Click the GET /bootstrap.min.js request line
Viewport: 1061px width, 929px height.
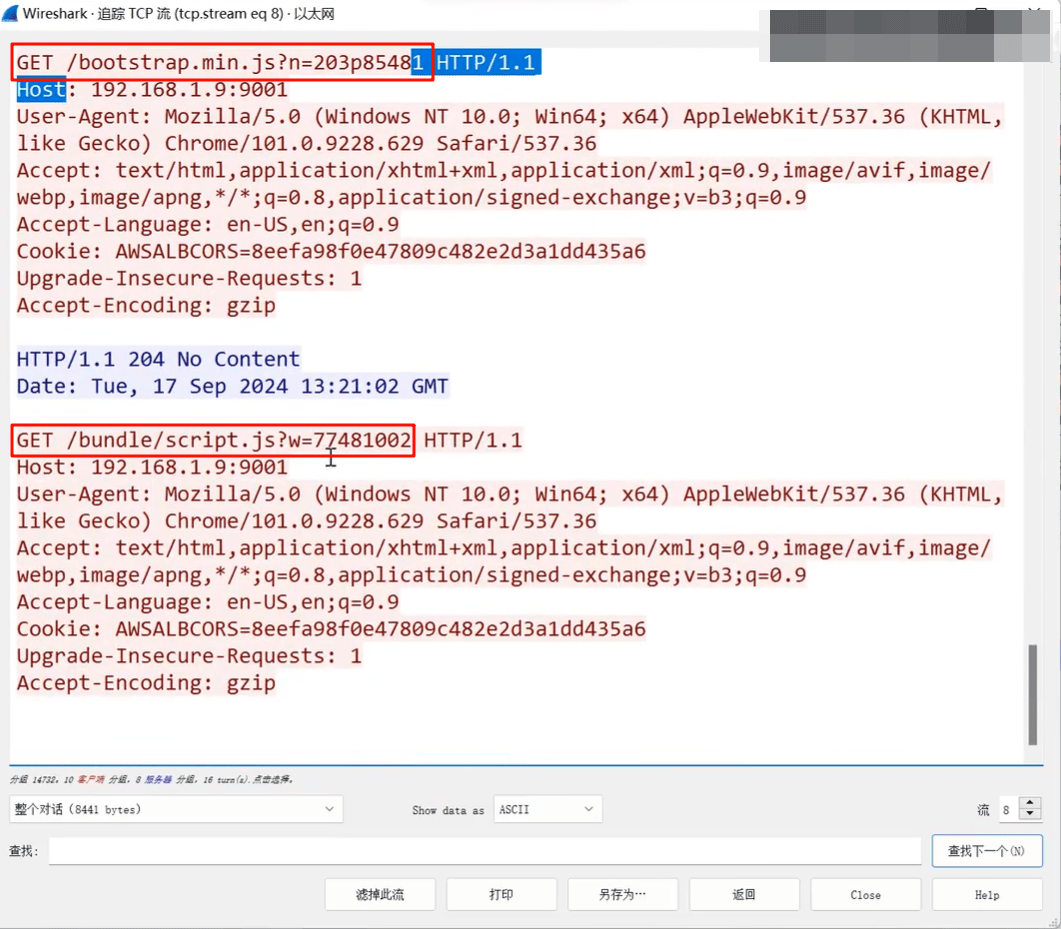(x=279, y=63)
